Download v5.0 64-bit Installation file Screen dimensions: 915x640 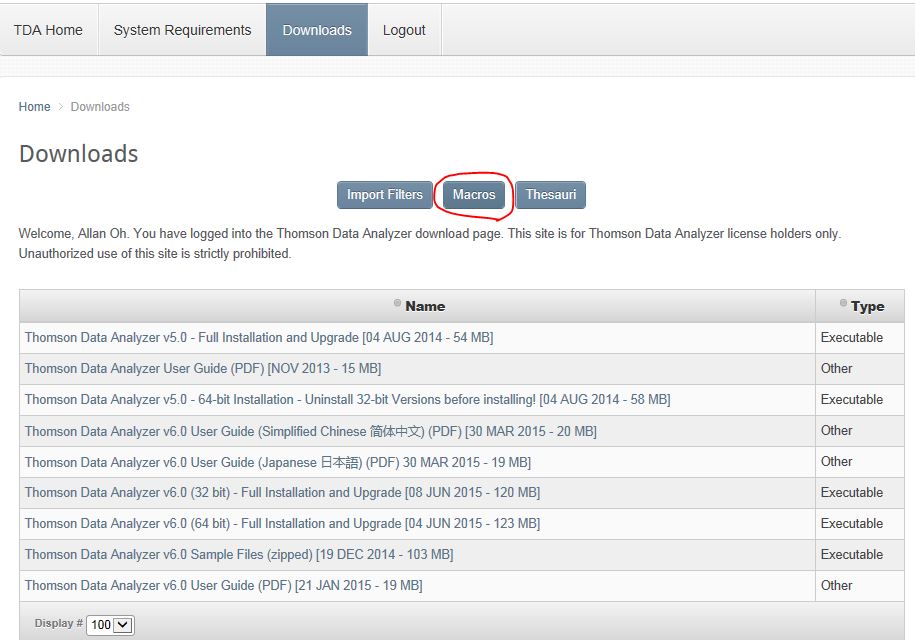pyautogui.click(x=347, y=400)
